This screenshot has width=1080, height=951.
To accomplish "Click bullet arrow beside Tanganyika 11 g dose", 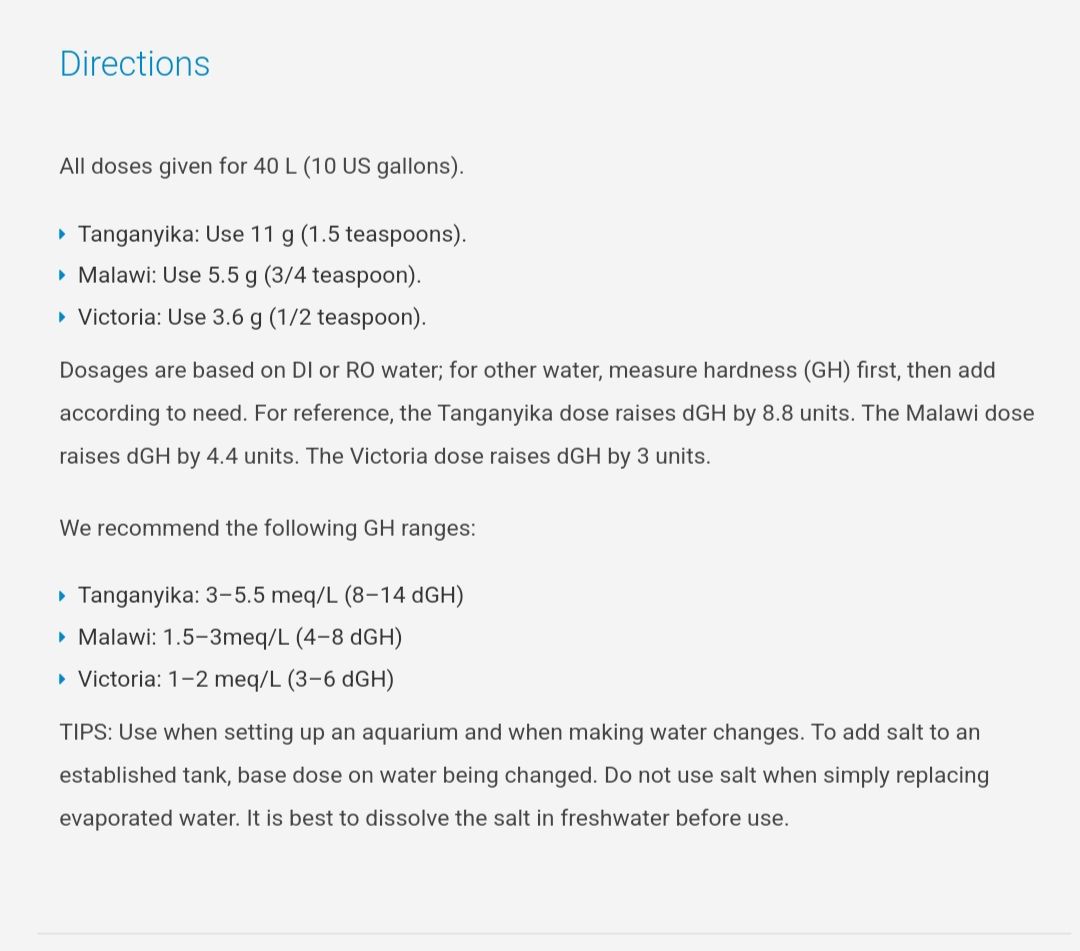I will pyautogui.click(x=63, y=234).
